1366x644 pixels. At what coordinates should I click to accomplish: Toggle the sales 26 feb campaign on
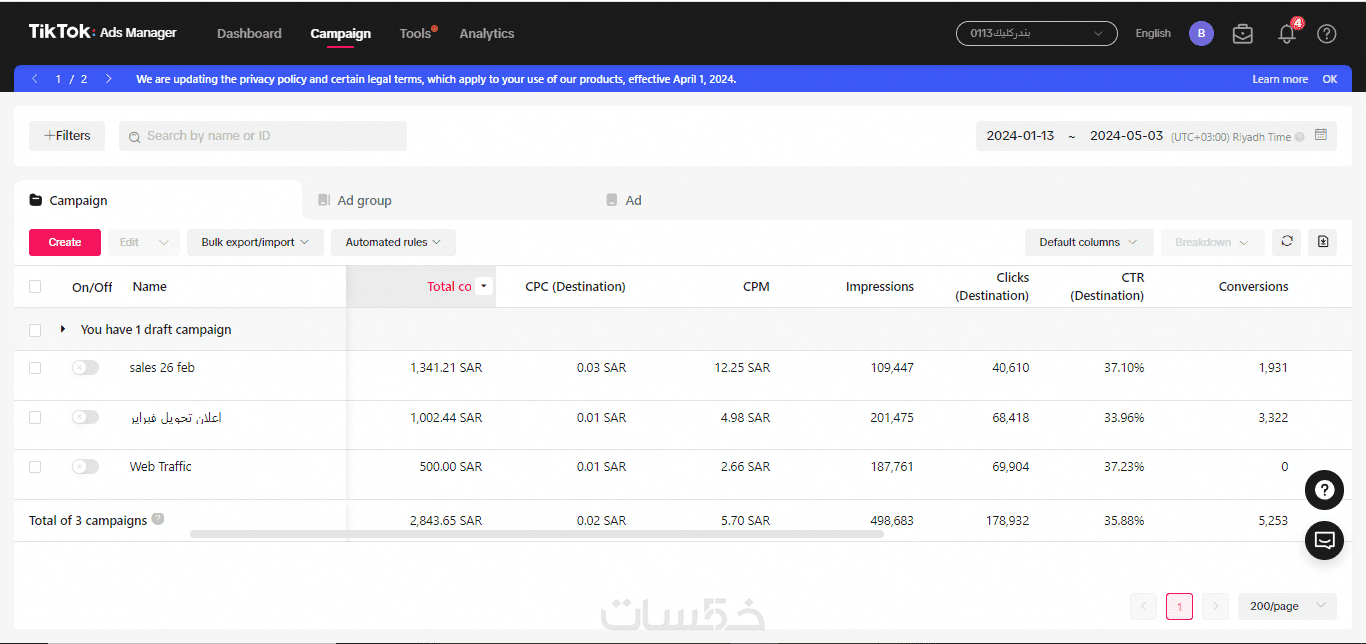click(85, 368)
